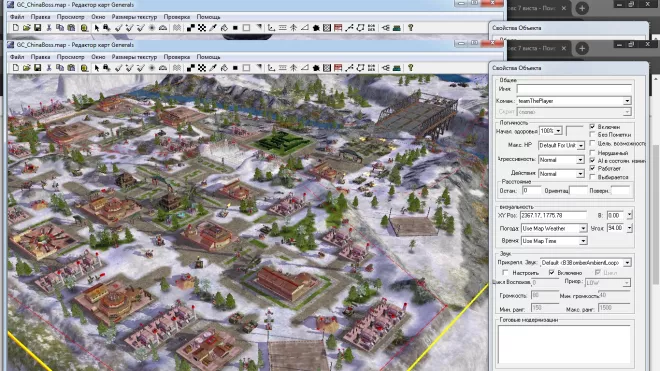The width and height of the screenshot is (660, 371).
Task: Open the Правка menu in front editor window
Action: pyautogui.click(x=40, y=57)
